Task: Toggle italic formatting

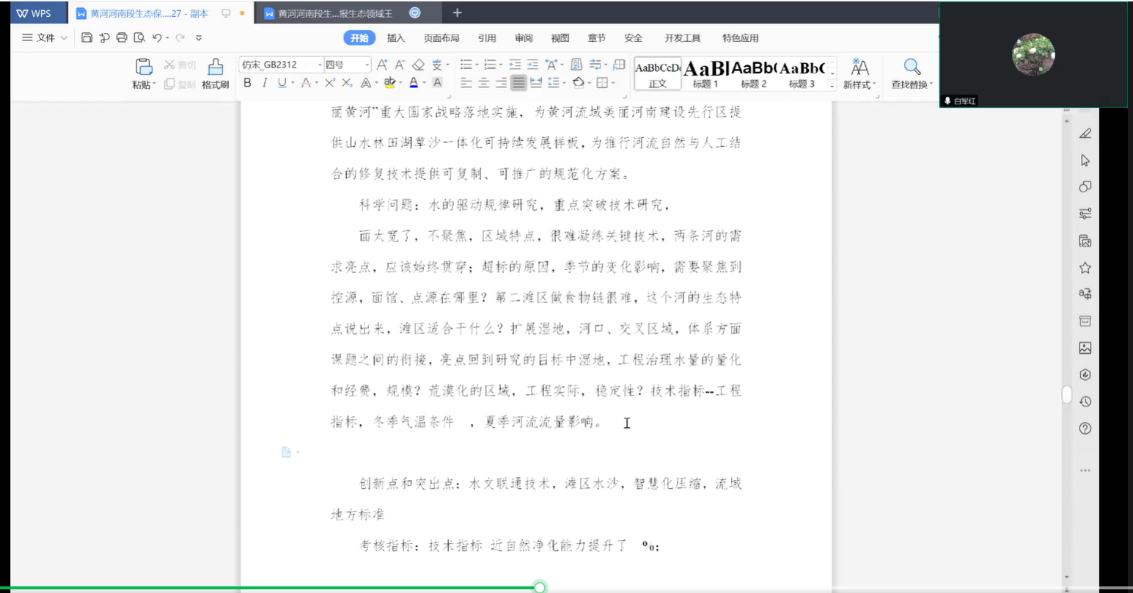Action: pyautogui.click(x=264, y=83)
